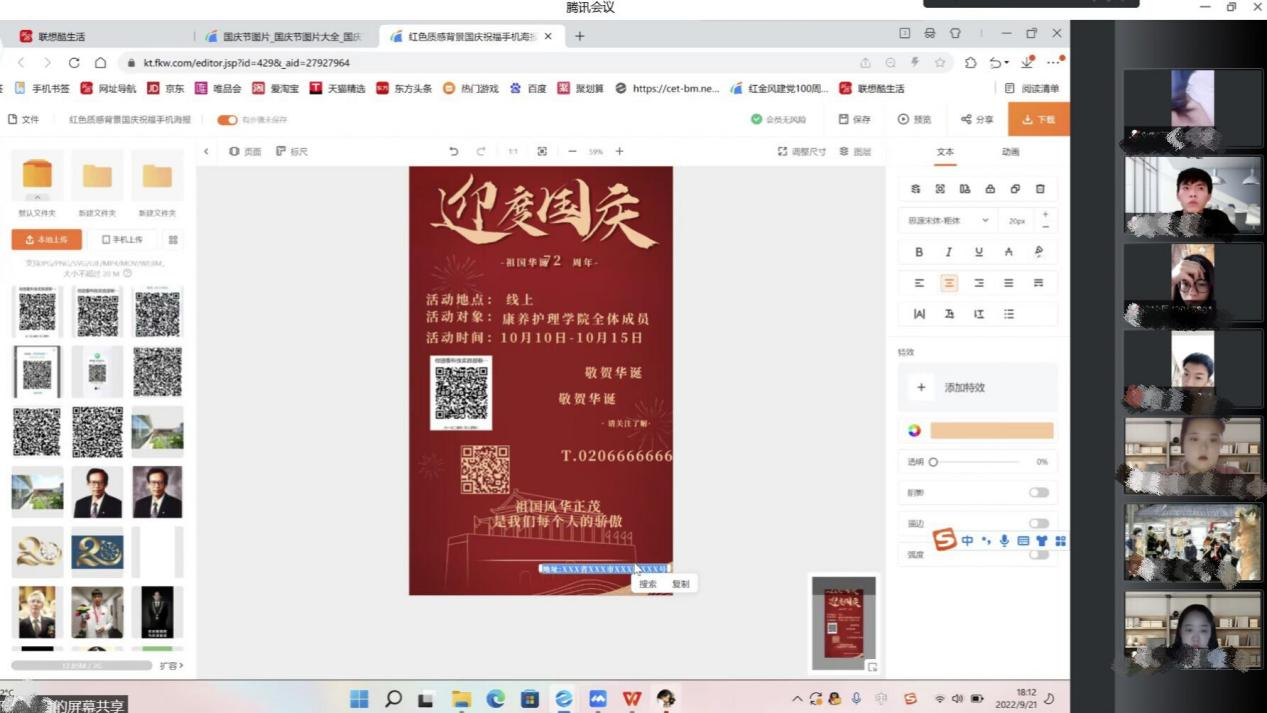Bookmark this page with the star icon
Screen dimensions: 1267x713
click(940, 62)
